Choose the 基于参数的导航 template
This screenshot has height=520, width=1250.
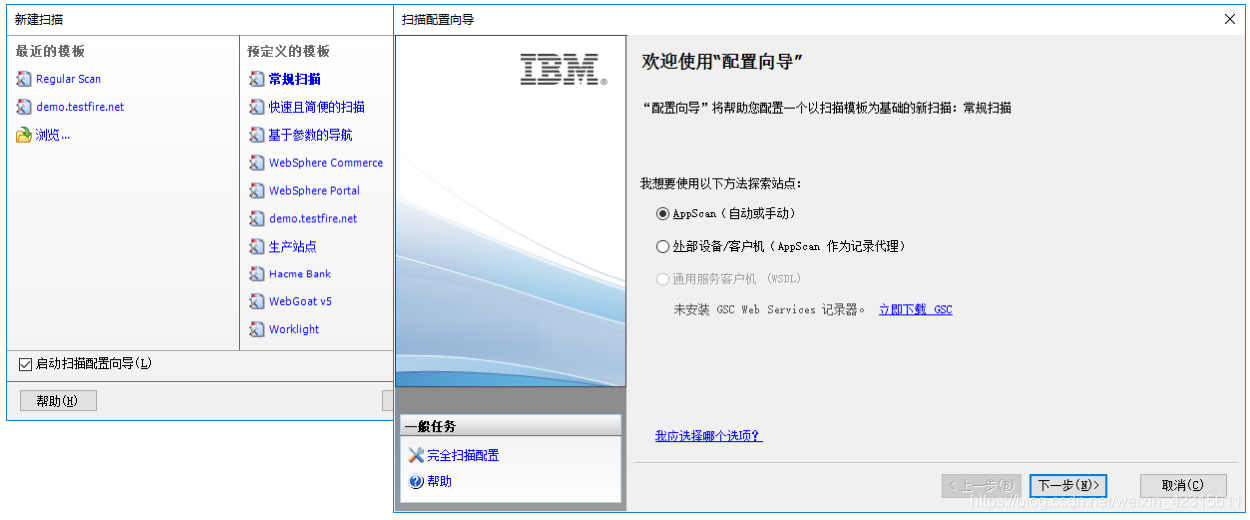coord(310,135)
